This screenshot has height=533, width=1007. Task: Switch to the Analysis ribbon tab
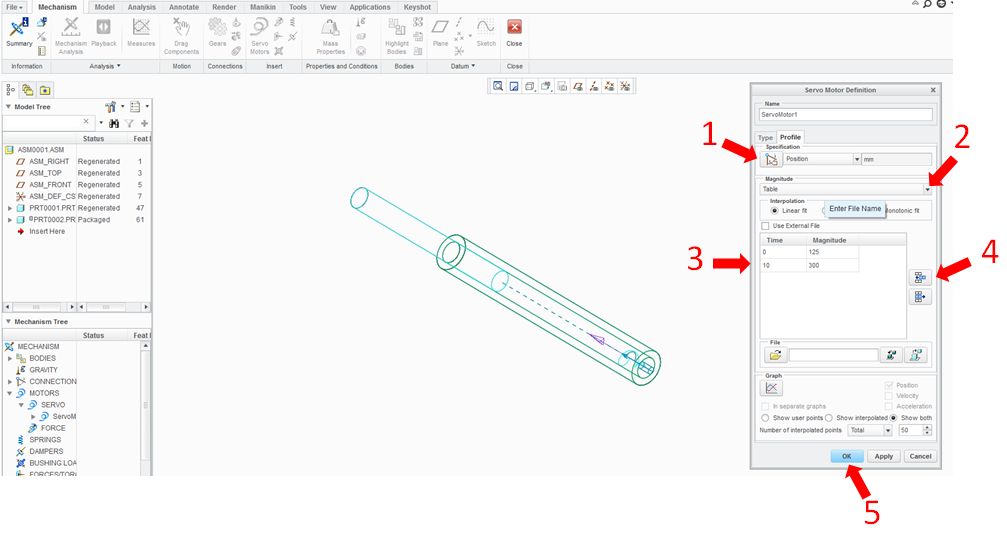142,7
